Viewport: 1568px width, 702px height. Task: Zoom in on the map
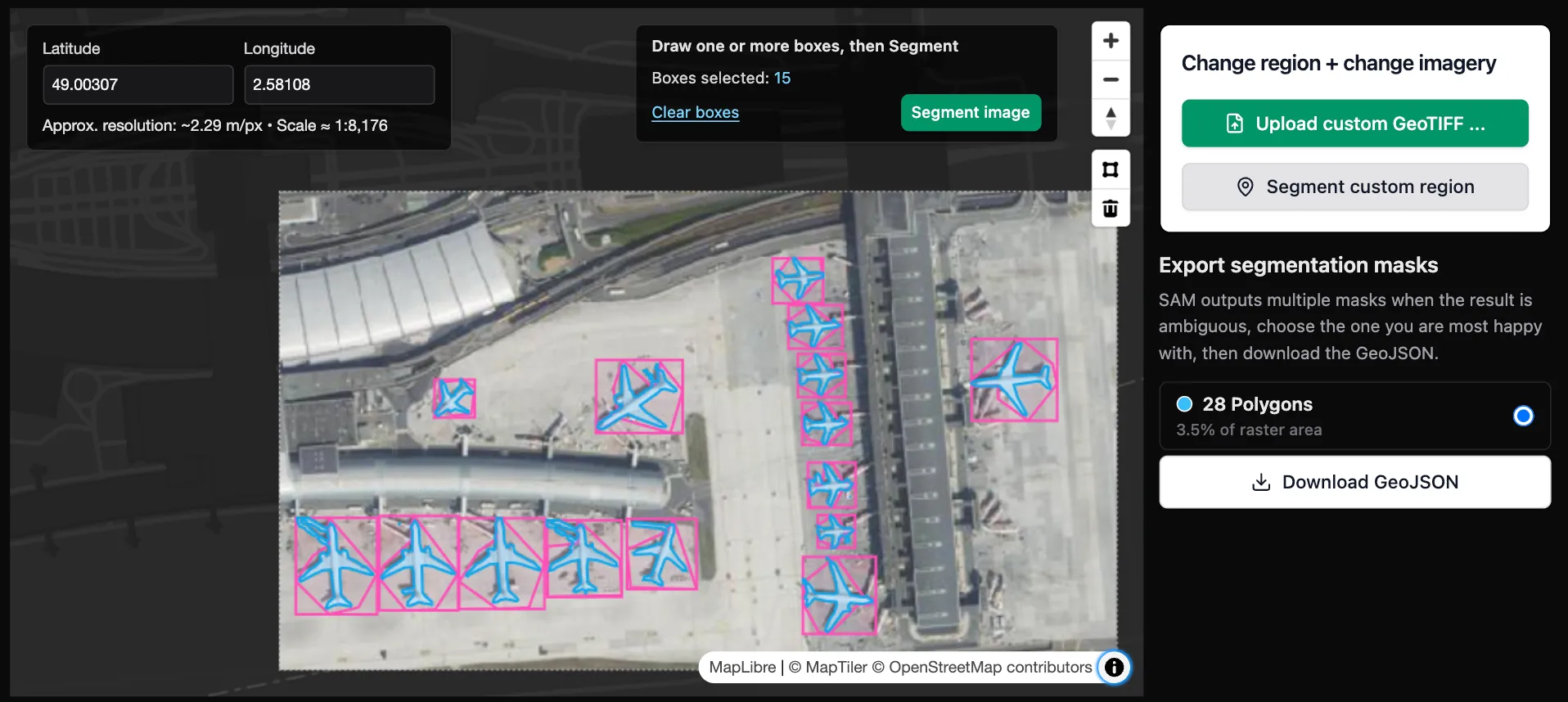1111,41
